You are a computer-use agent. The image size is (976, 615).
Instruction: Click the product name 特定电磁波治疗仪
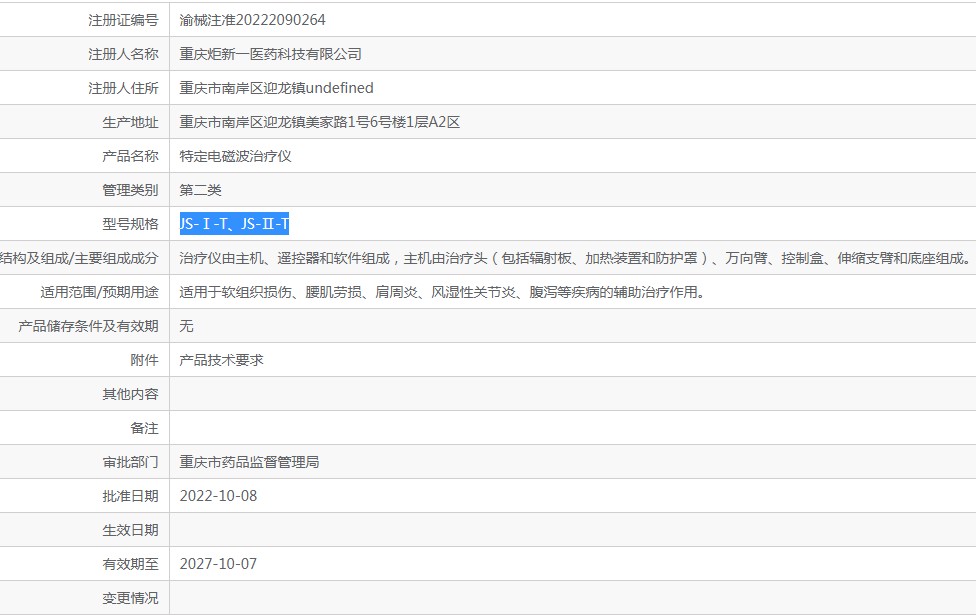[235, 156]
